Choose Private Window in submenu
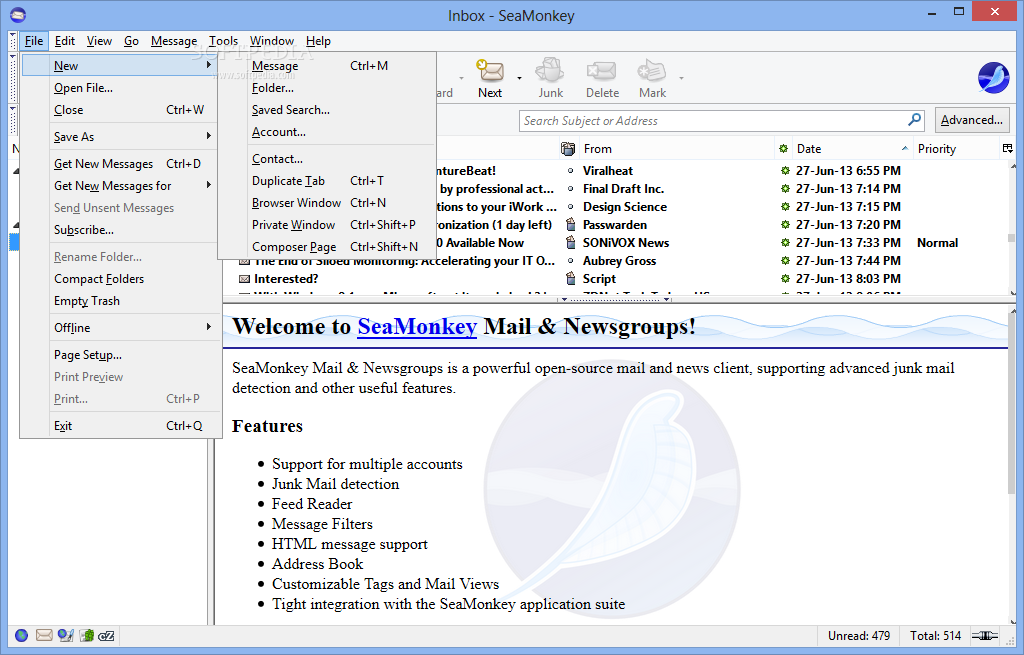 pyautogui.click(x=327, y=225)
